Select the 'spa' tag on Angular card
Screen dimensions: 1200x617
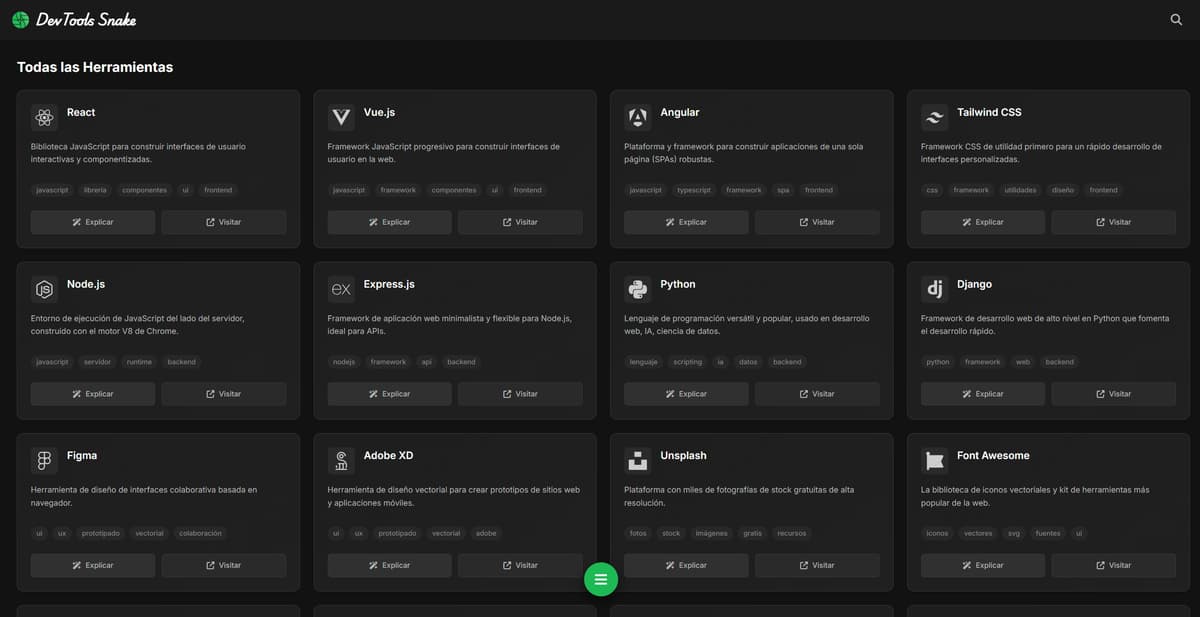(x=783, y=190)
